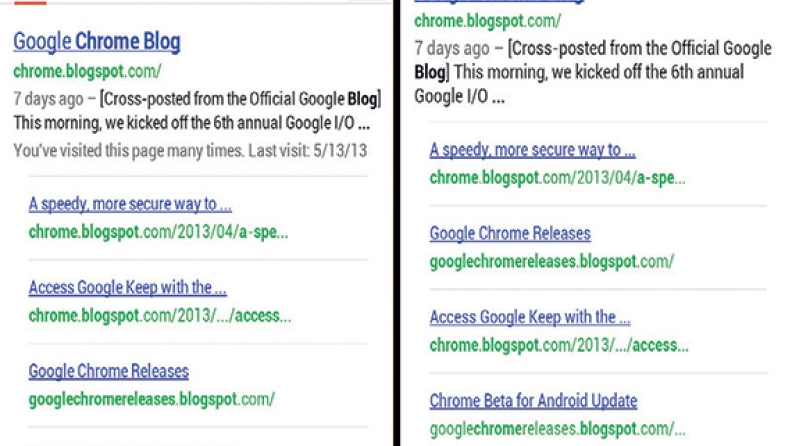The width and height of the screenshot is (792, 446).
Task: Click chrome.blogspot.com/2013/04/a-spe... URL in right panel
Action: pos(557,178)
